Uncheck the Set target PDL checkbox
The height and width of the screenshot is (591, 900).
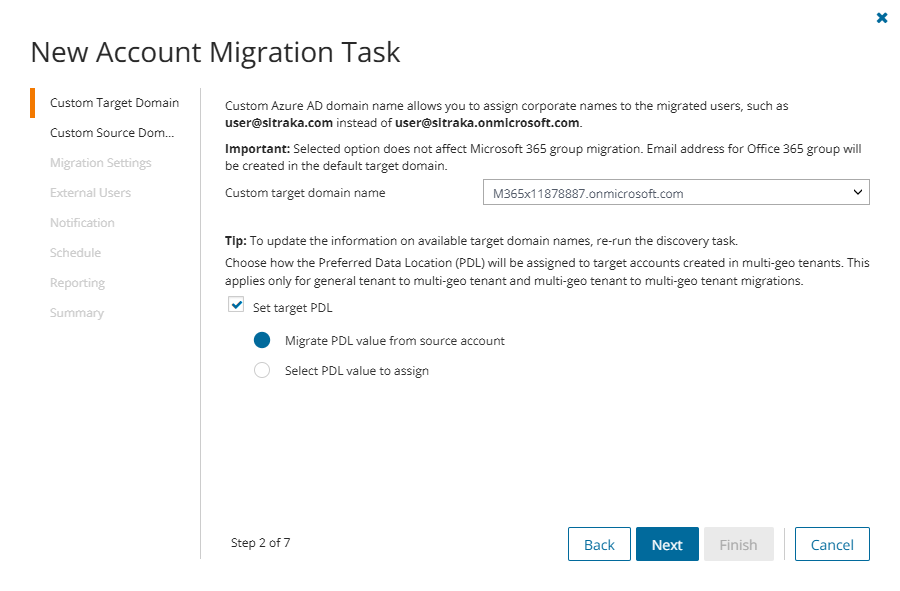pos(237,306)
